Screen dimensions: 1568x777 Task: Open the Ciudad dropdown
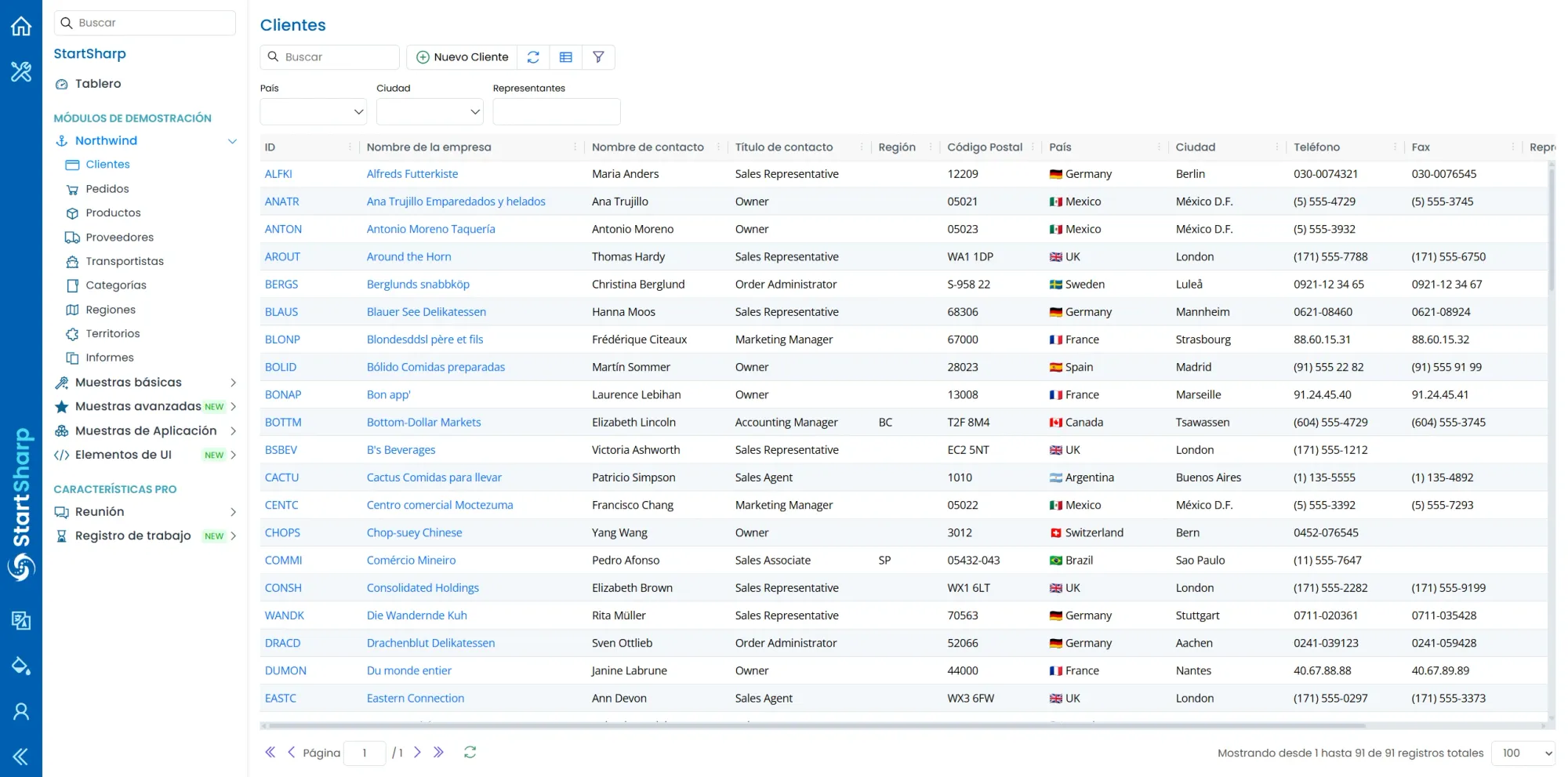(x=429, y=111)
